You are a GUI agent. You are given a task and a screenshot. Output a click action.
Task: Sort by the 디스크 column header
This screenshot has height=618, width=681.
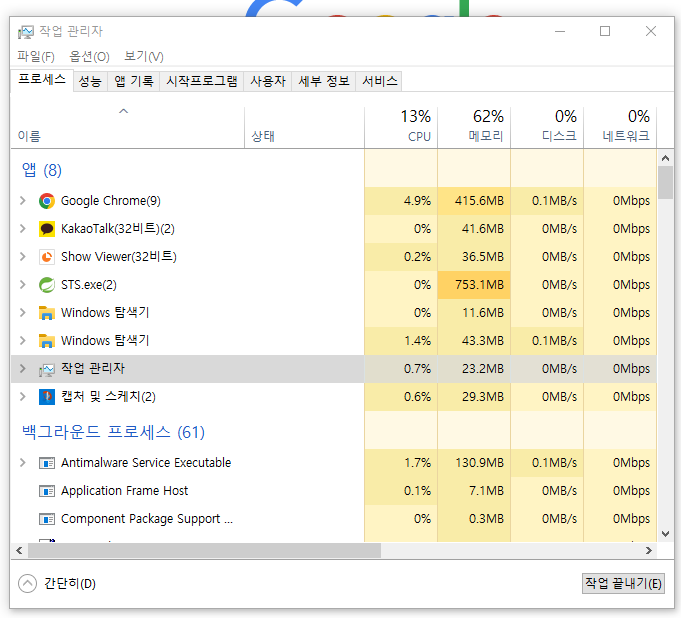[x=547, y=128]
